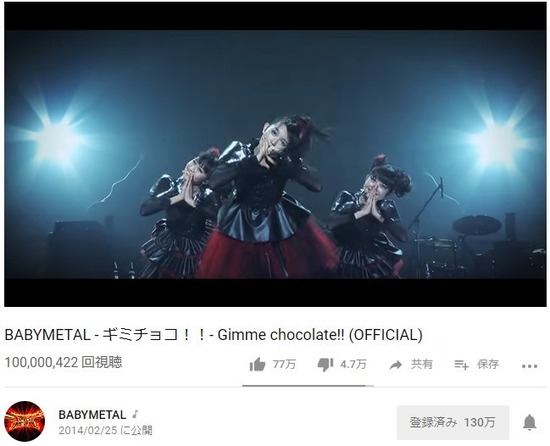Click the save to playlist icon
Viewport: 550px width, 446px height.
point(461,365)
